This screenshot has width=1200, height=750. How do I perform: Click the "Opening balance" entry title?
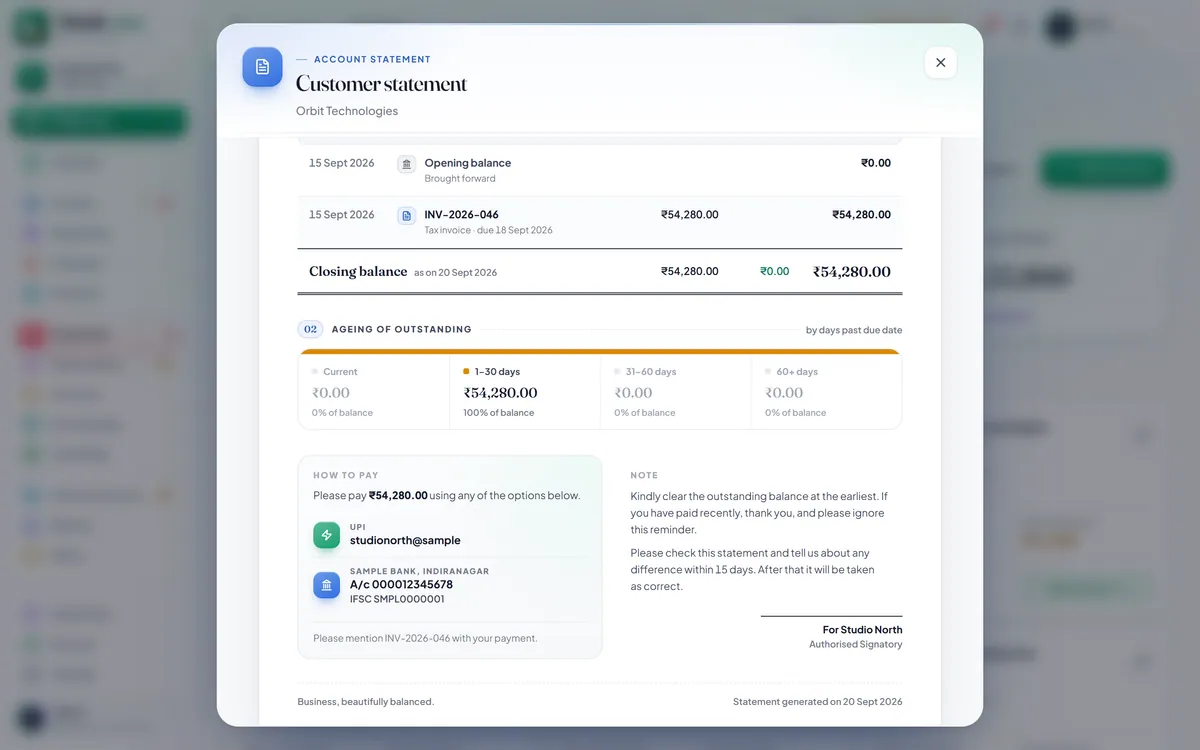[468, 163]
